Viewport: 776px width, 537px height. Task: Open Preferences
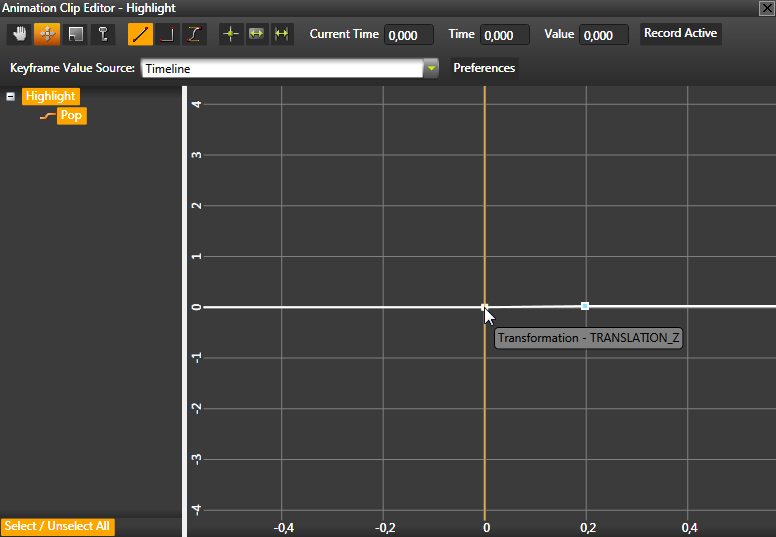484,69
